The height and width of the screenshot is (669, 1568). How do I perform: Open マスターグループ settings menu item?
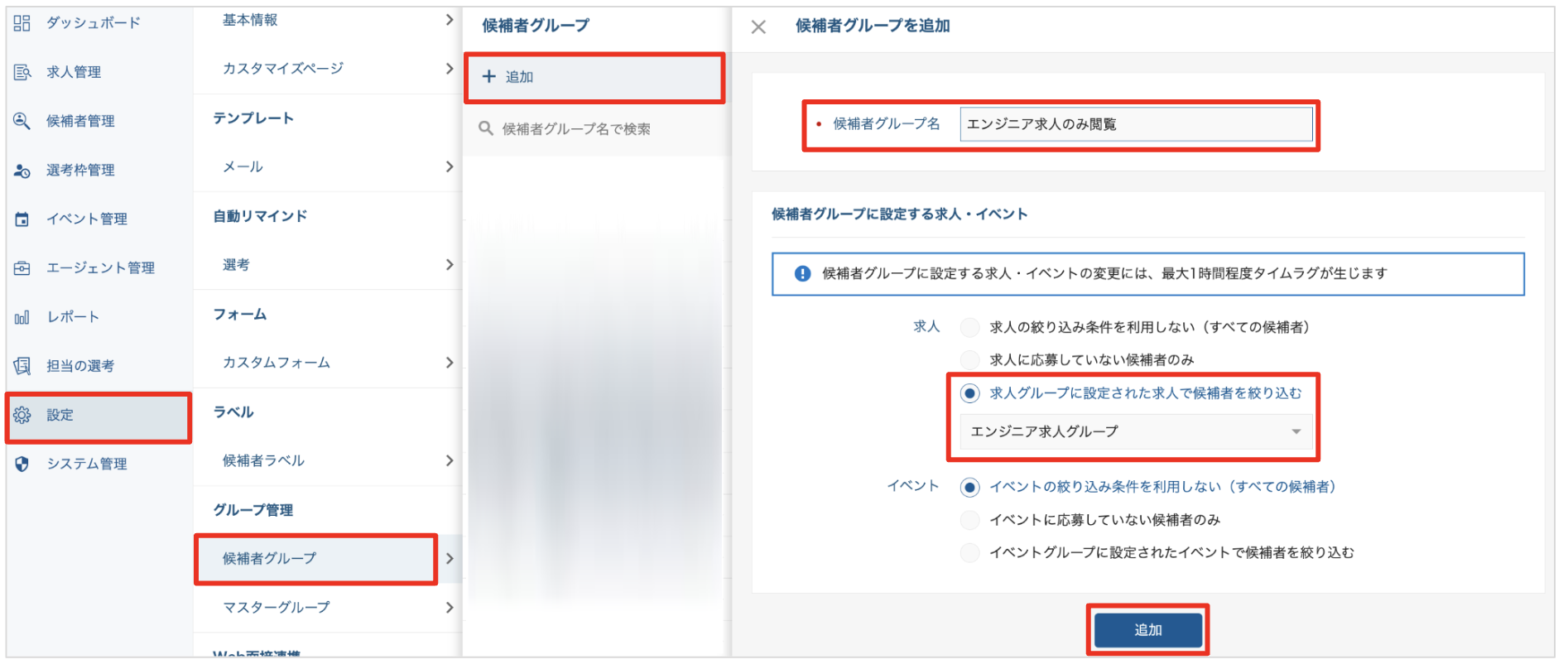[x=328, y=608]
